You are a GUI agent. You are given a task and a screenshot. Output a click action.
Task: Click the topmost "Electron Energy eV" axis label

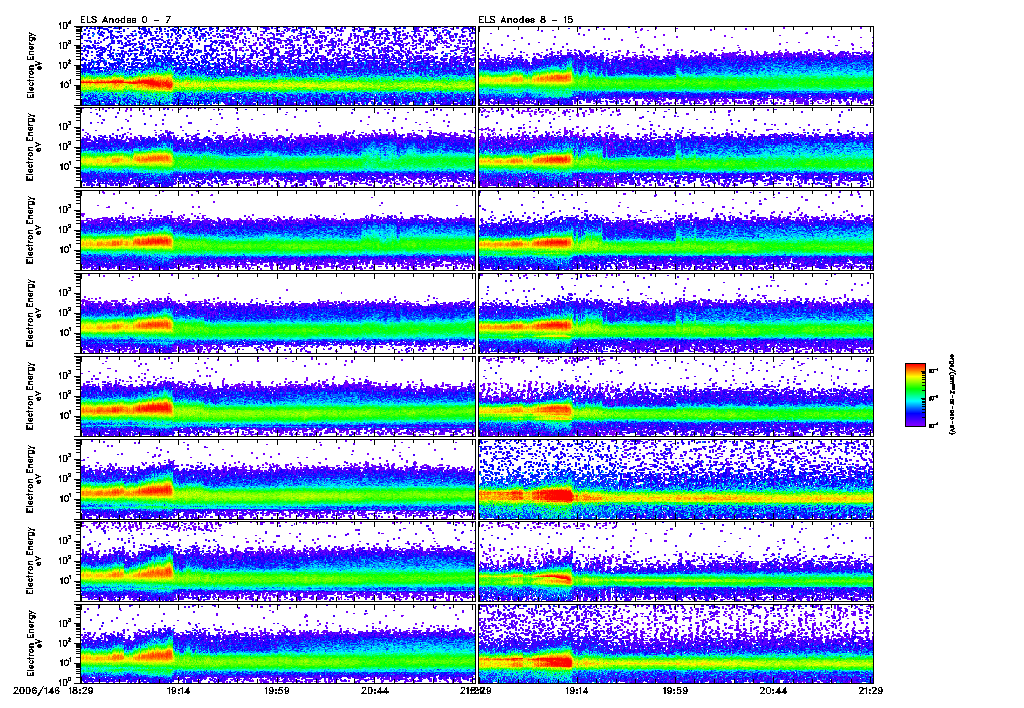(x=33, y=65)
